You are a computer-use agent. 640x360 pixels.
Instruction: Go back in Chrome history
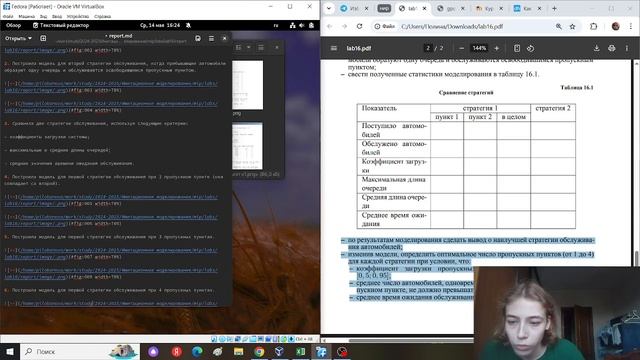[x=330, y=26]
